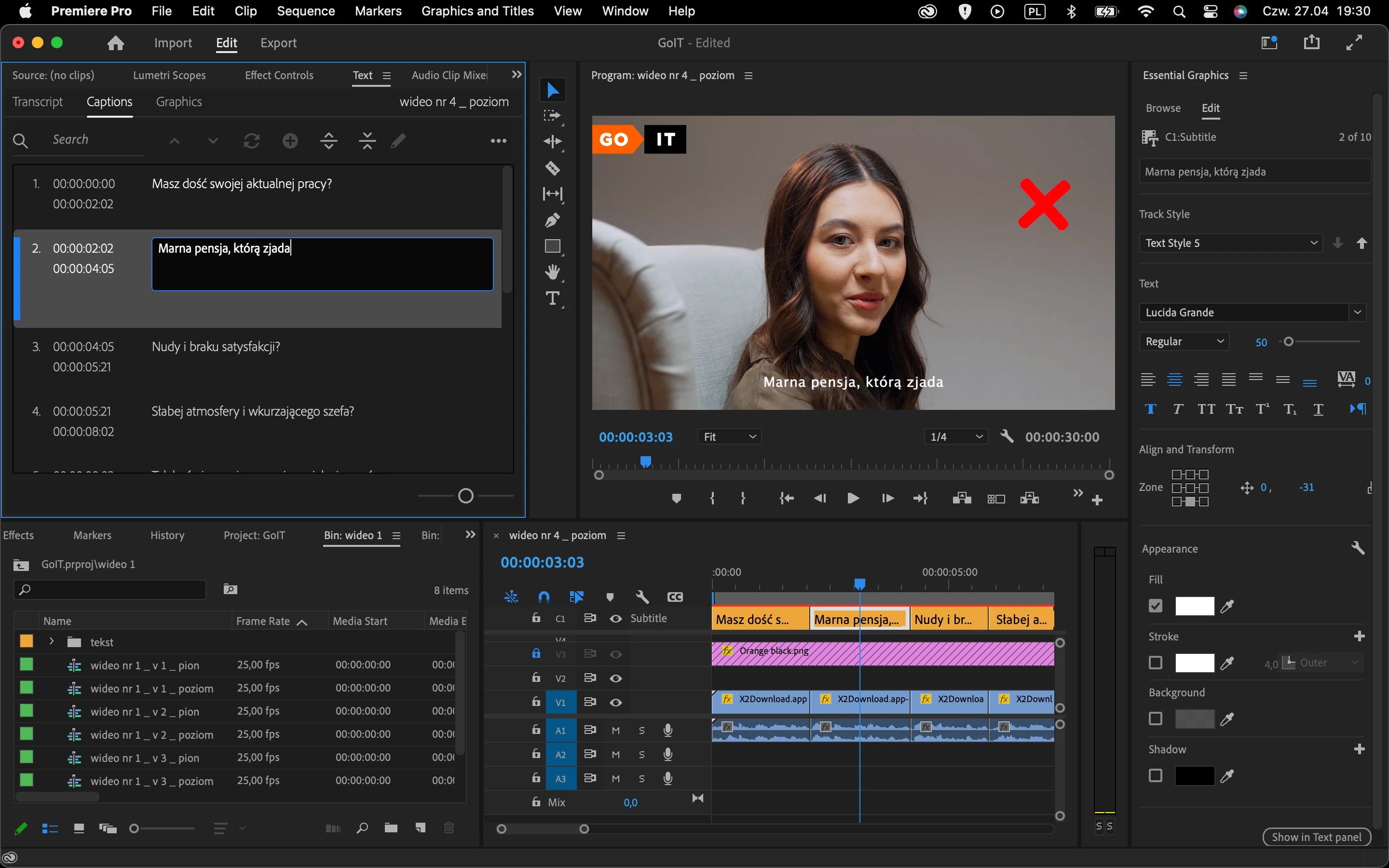1389x868 pixels.
Task: Open the Sequence menu
Action: point(305,11)
